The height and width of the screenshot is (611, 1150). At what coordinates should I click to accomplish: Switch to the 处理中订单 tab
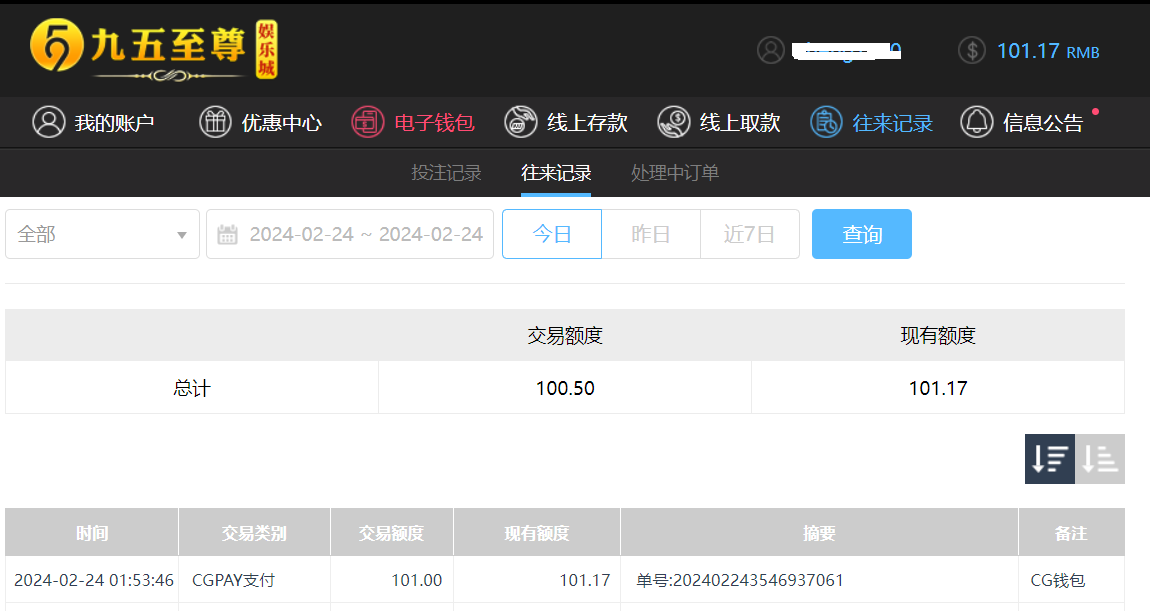pos(675,172)
